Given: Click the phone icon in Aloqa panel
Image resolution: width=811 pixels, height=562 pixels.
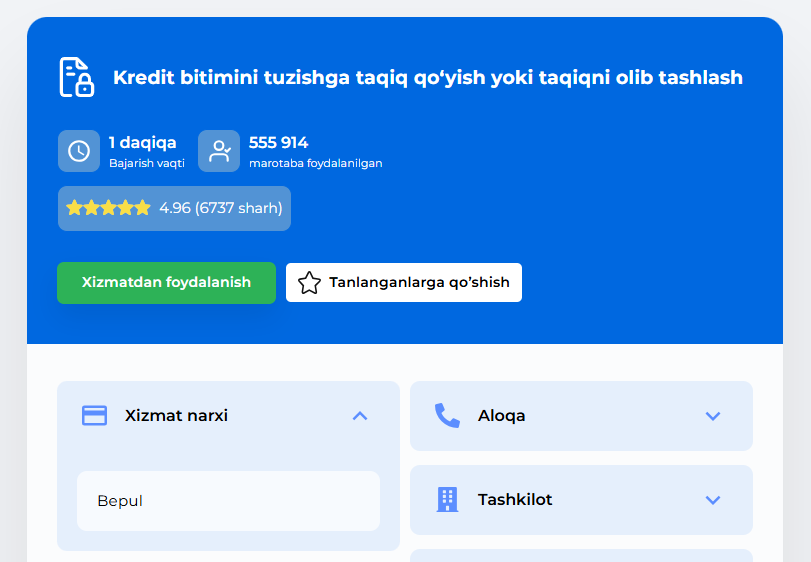Looking at the screenshot, I should click(447, 415).
